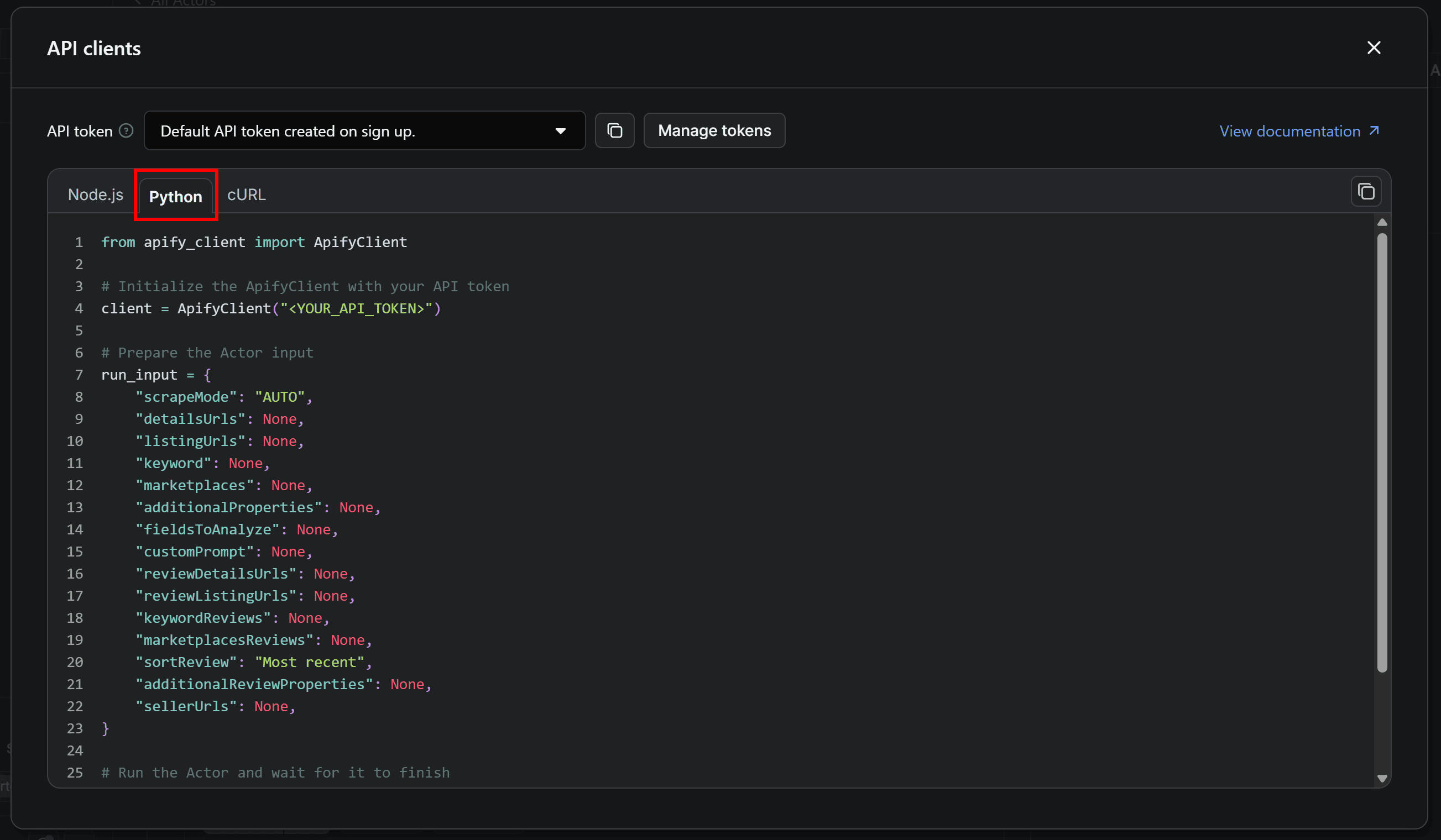Click the question mark next to API token label

coord(126,130)
